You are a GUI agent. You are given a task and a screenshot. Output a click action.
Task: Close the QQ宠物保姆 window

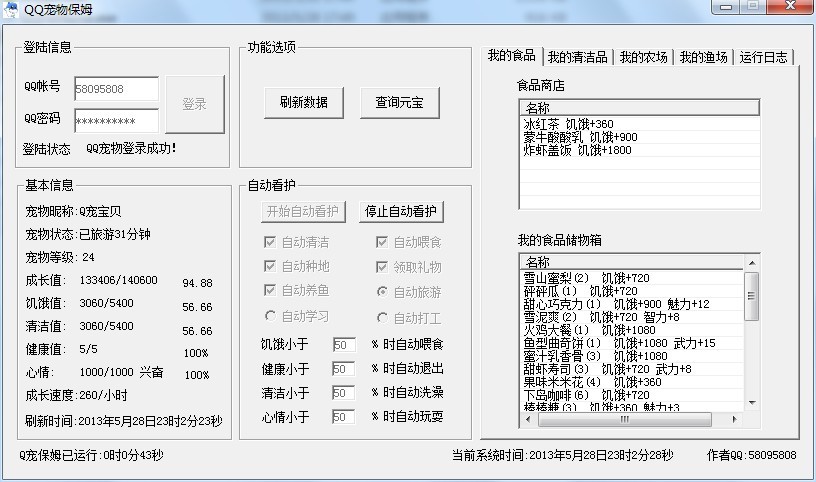click(x=790, y=7)
